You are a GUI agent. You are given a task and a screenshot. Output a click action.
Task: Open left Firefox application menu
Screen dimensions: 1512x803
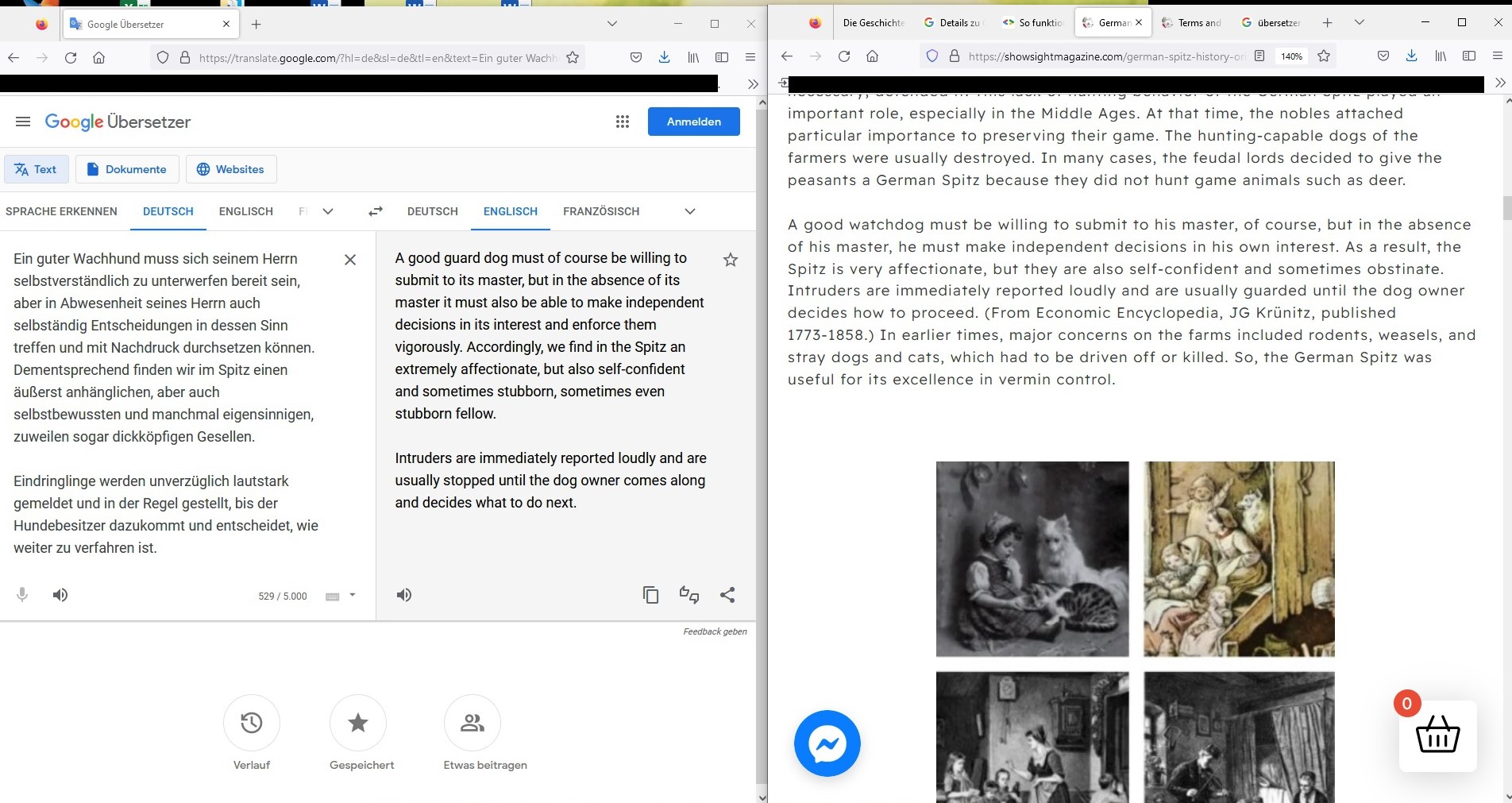click(750, 57)
